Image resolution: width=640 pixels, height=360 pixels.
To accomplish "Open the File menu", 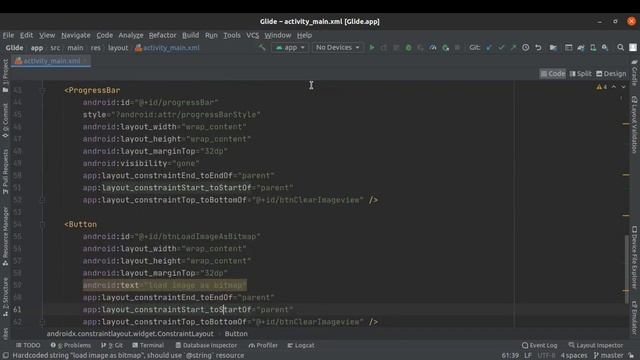I will click(x=8, y=36).
